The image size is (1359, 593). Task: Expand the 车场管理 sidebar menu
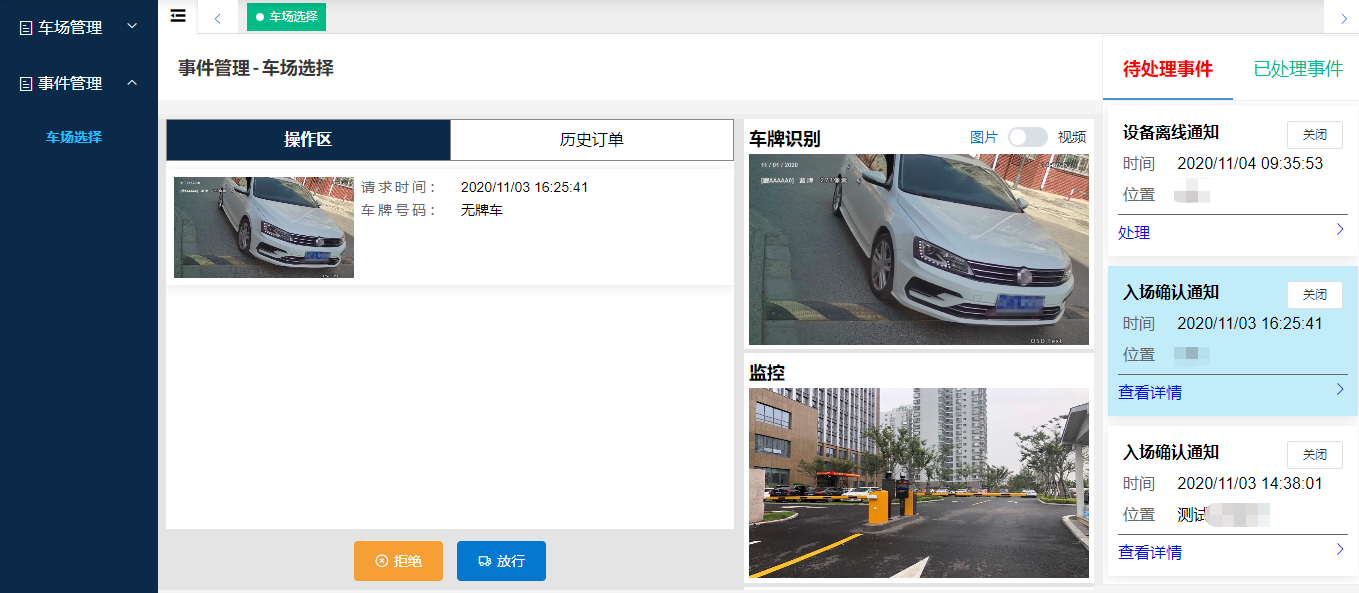point(132,27)
